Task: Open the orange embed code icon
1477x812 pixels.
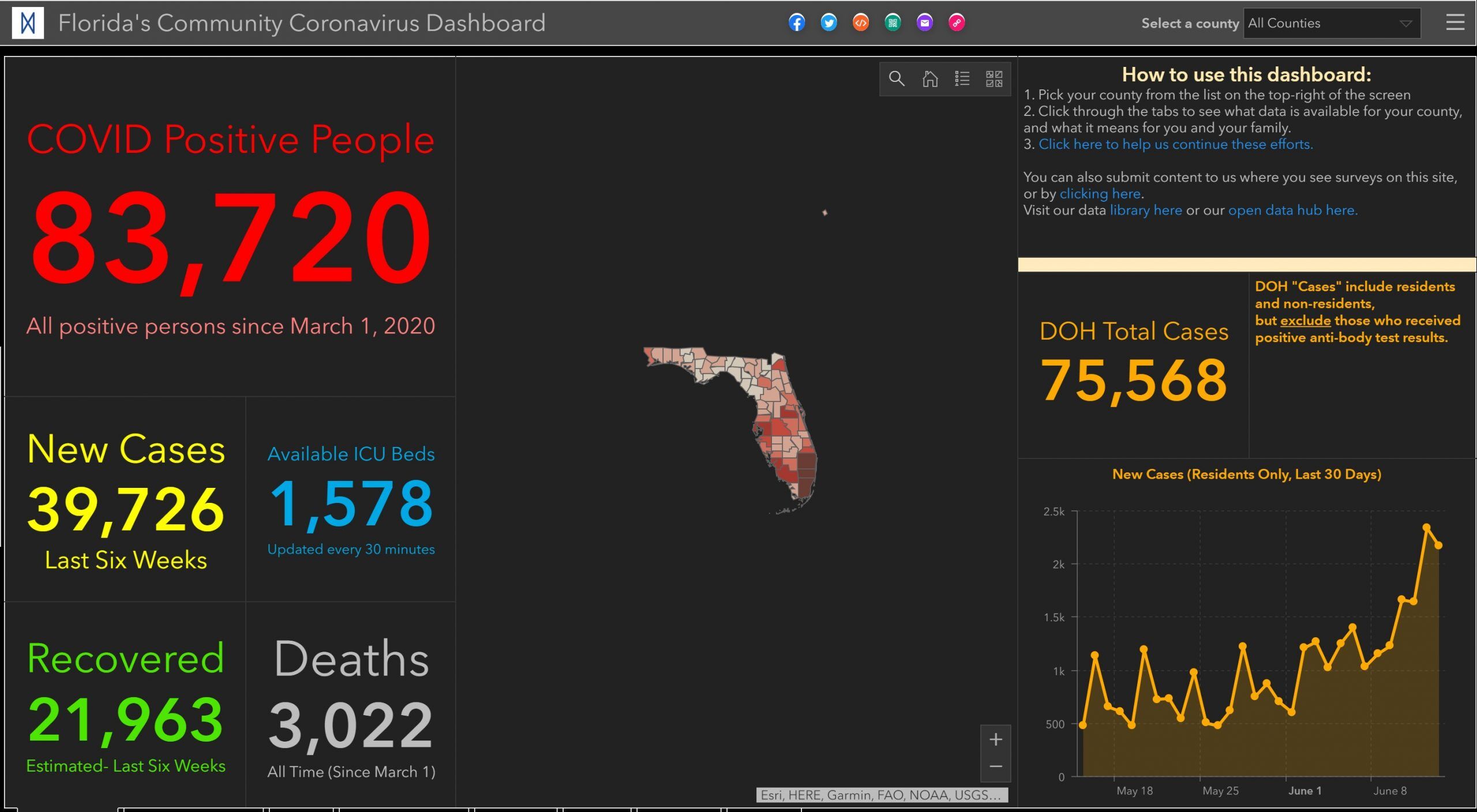Action: (861, 23)
